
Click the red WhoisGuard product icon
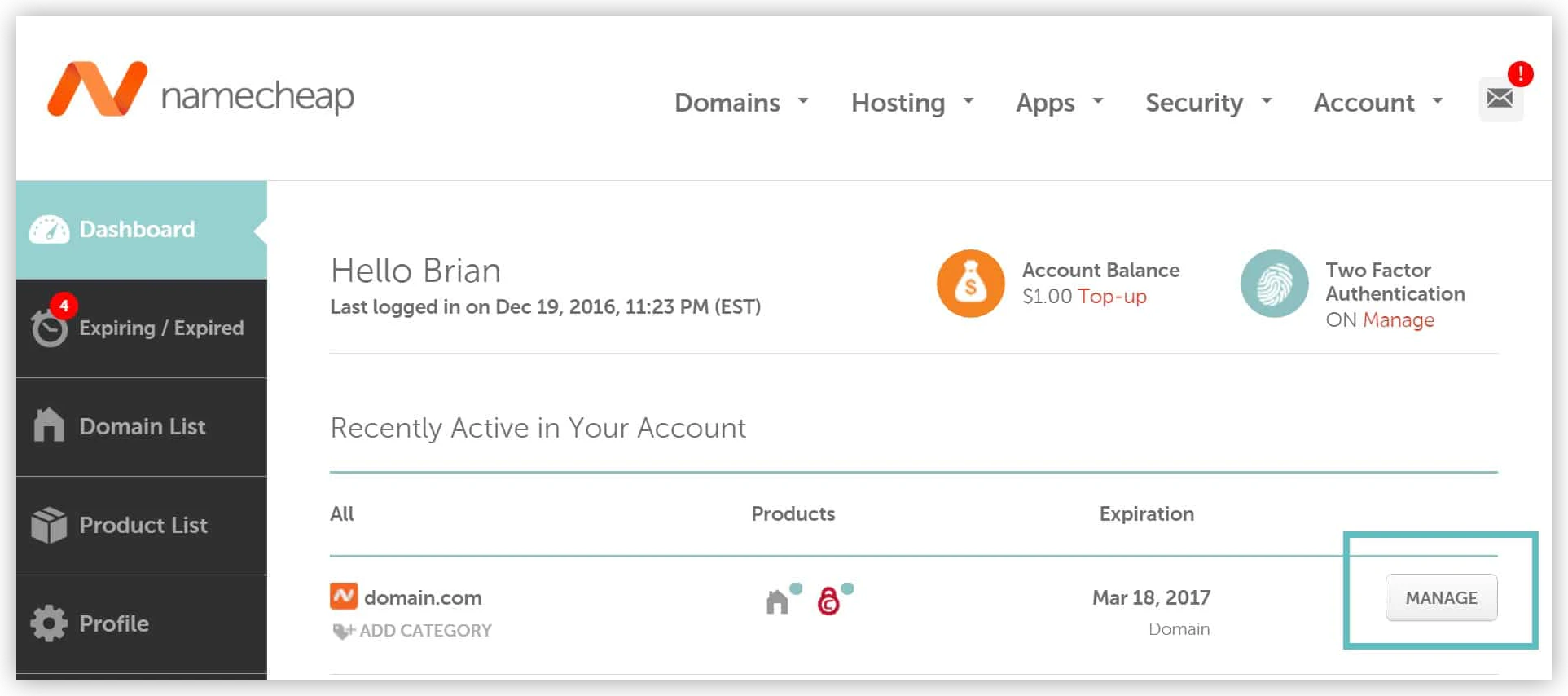coord(828,601)
